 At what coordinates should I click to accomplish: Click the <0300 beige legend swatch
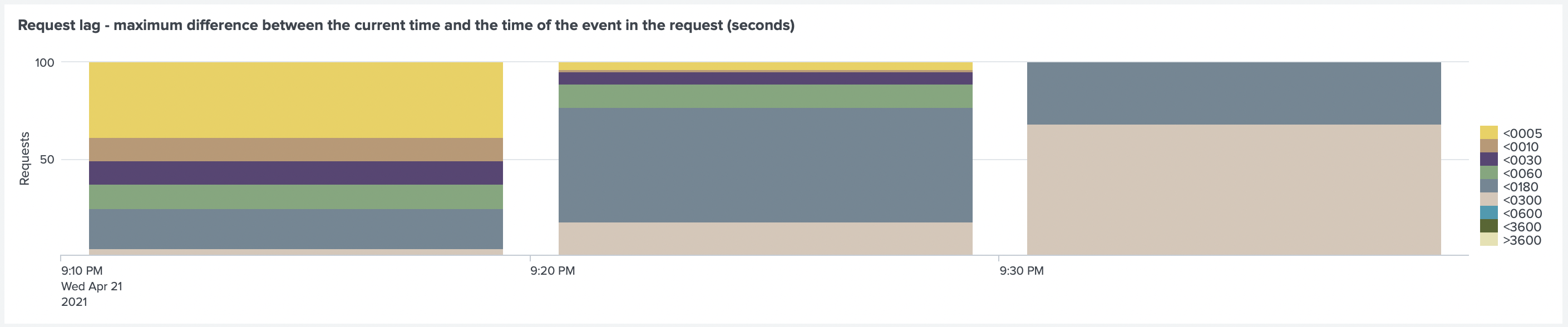pyautogui.click(x=1488, y=199)
